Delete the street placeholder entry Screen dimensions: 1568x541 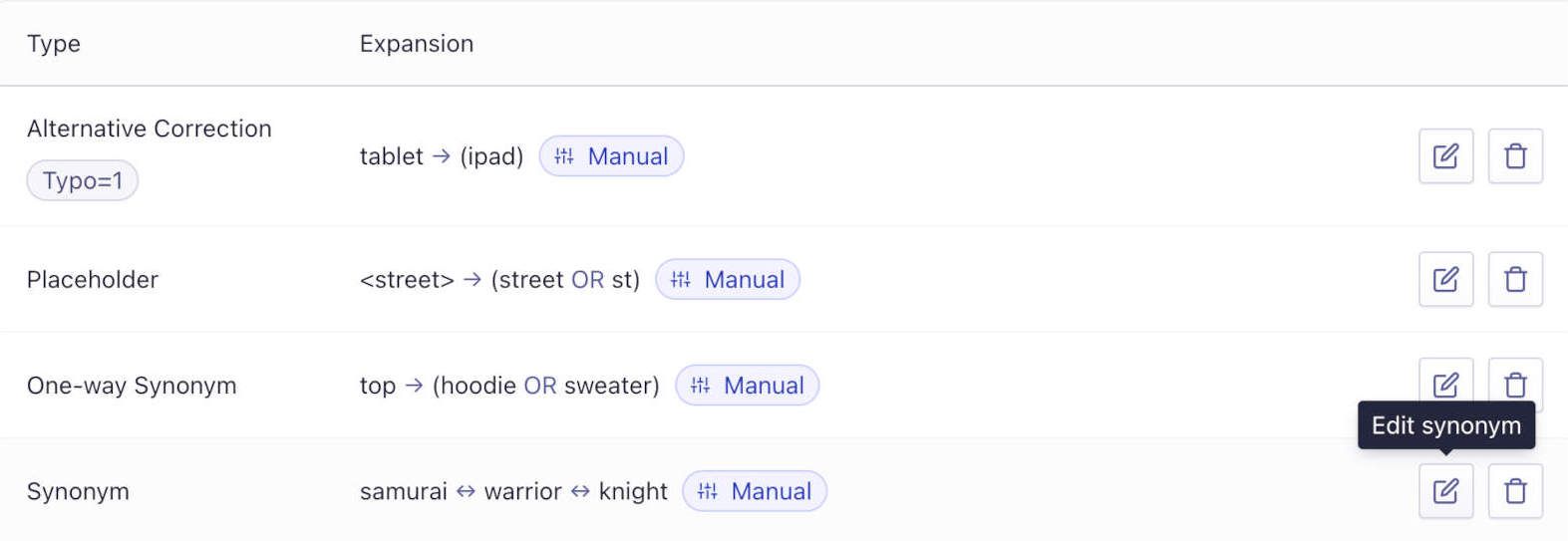coord(1515,279)
